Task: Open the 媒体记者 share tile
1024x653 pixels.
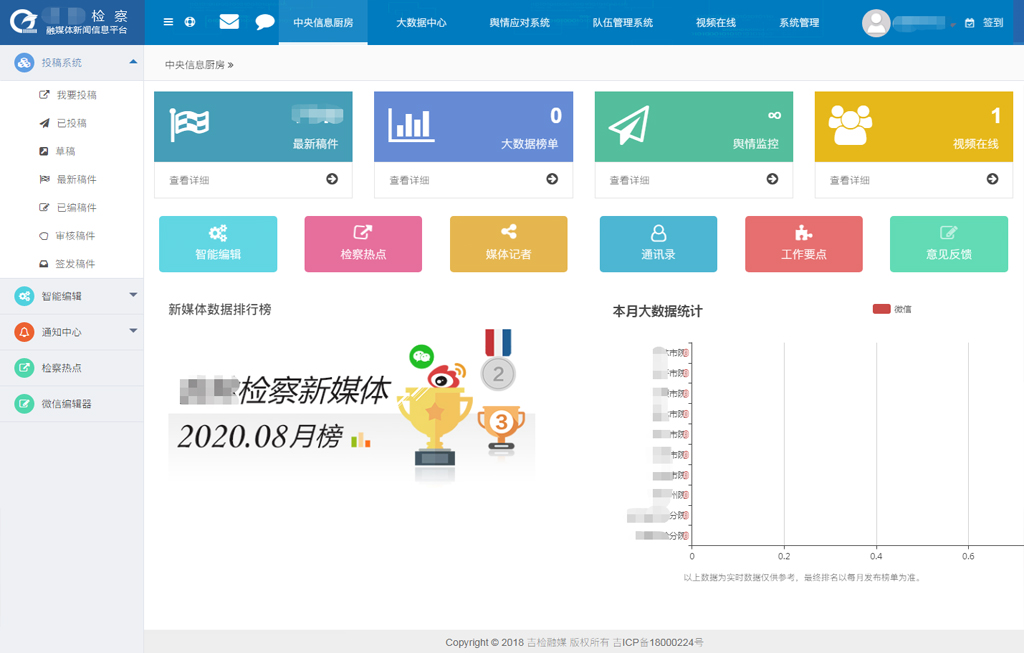Action: [508, 243]
